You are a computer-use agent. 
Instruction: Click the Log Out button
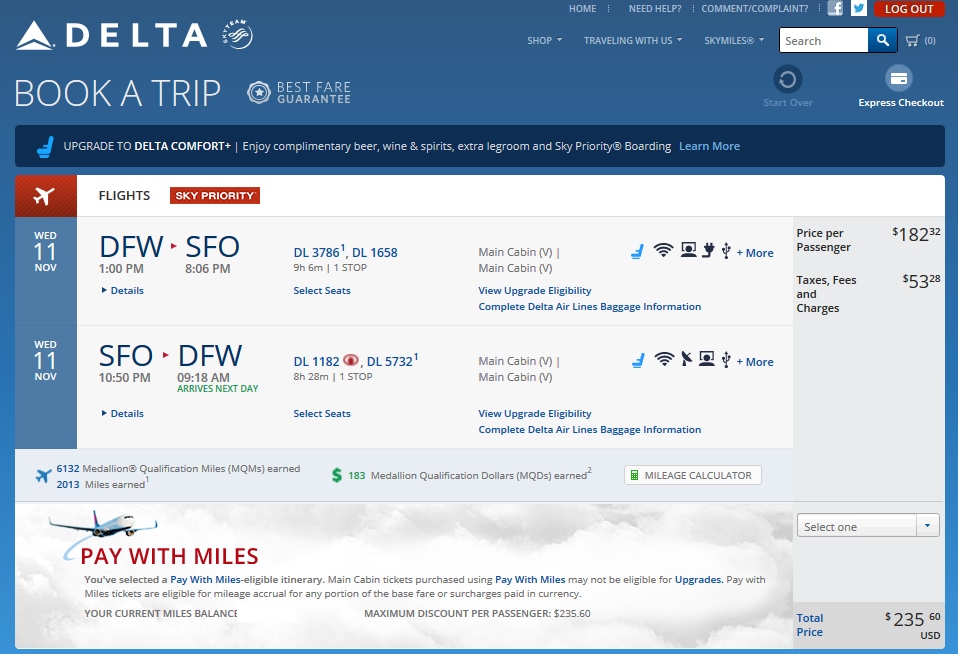908,9
